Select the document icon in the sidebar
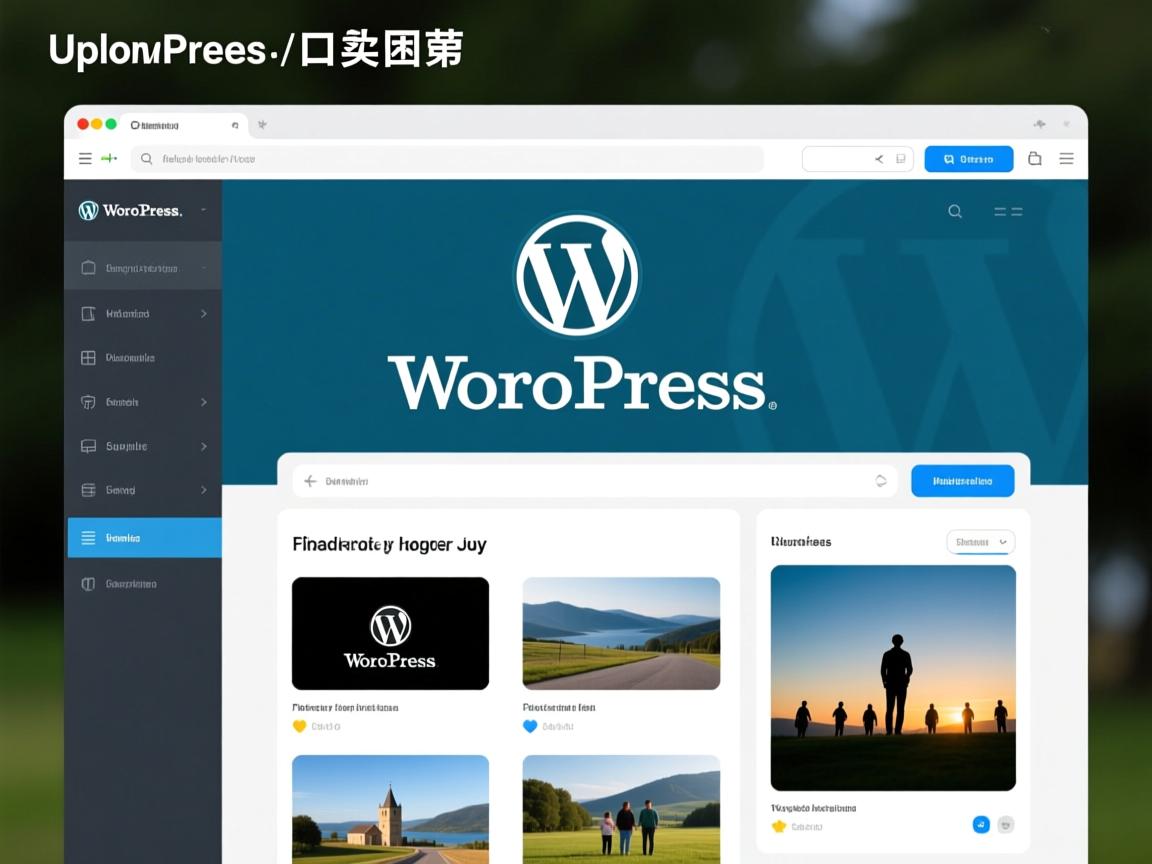 click(x=86, y=313)
